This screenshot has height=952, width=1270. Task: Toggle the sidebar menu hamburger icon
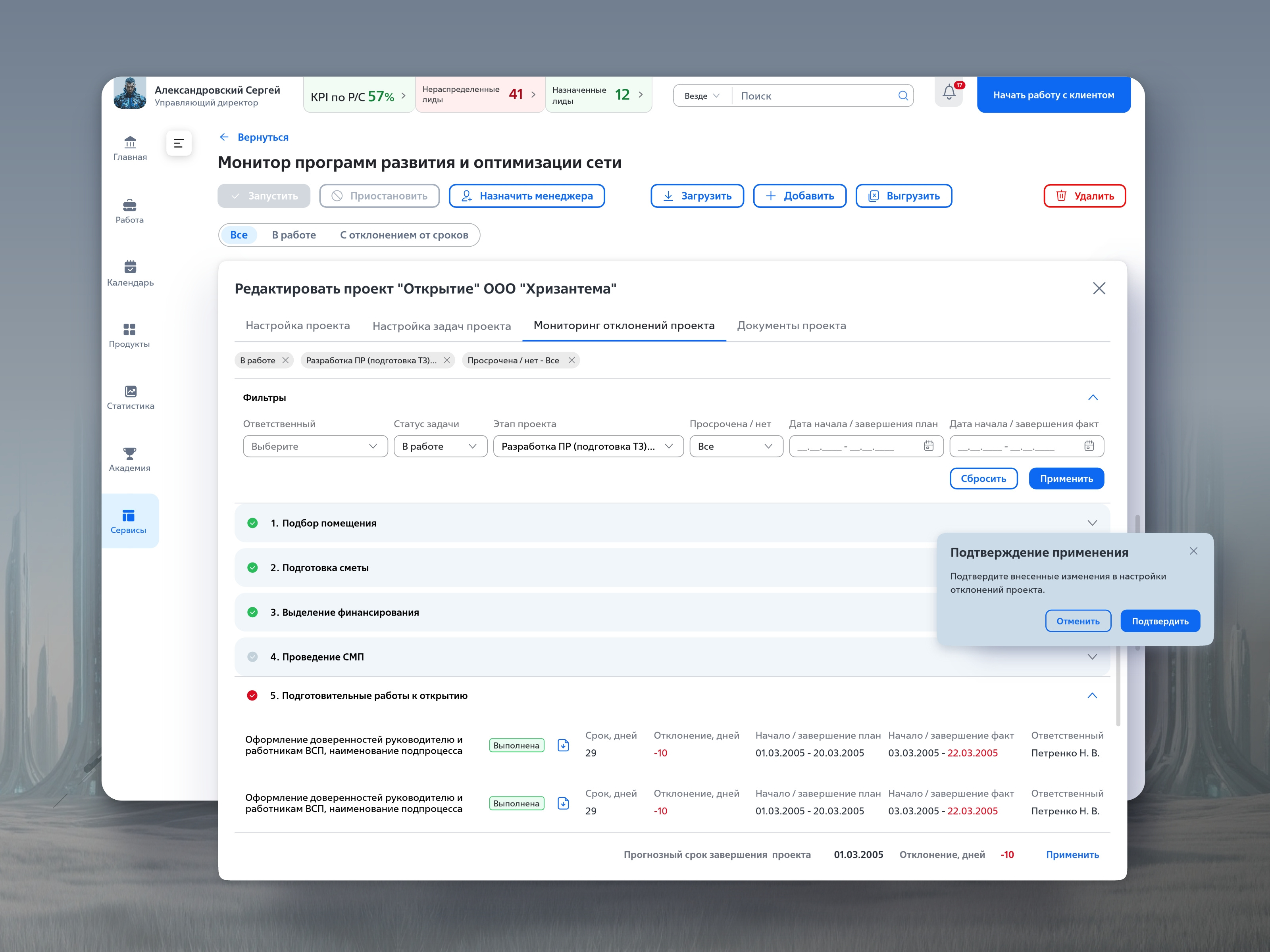(179, 143)
